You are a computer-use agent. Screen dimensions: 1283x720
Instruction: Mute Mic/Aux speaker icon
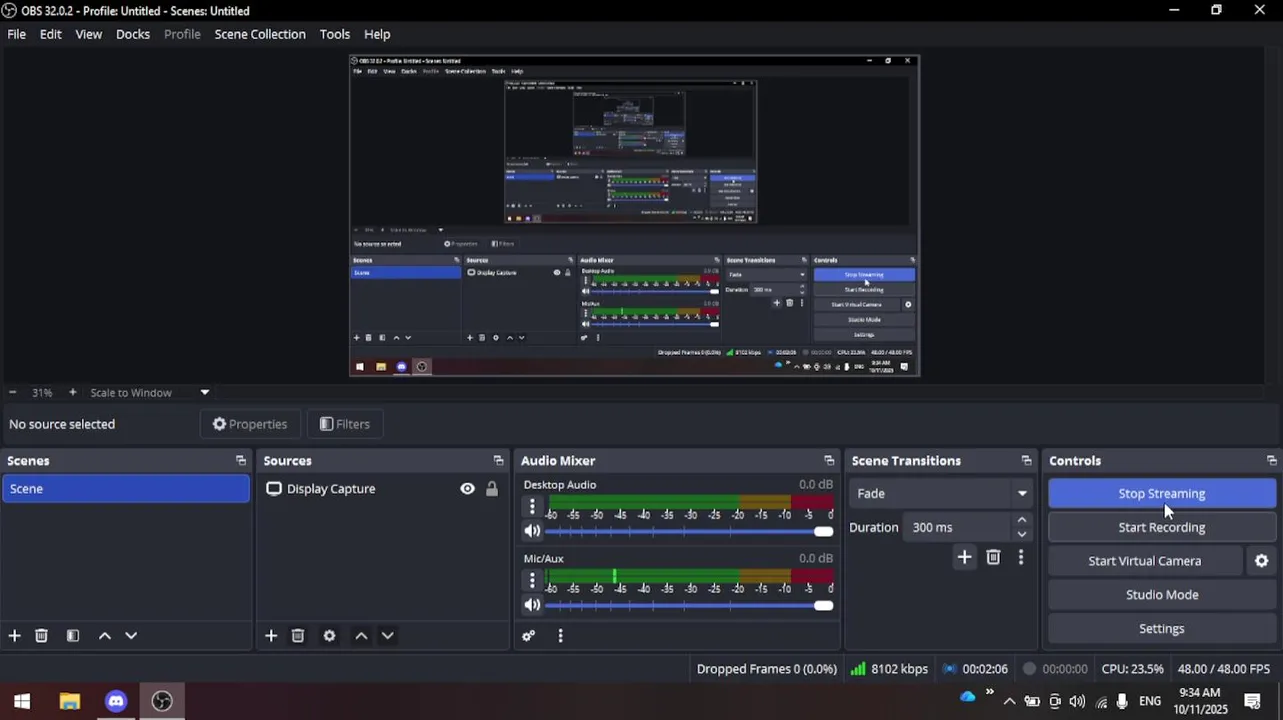532,605
